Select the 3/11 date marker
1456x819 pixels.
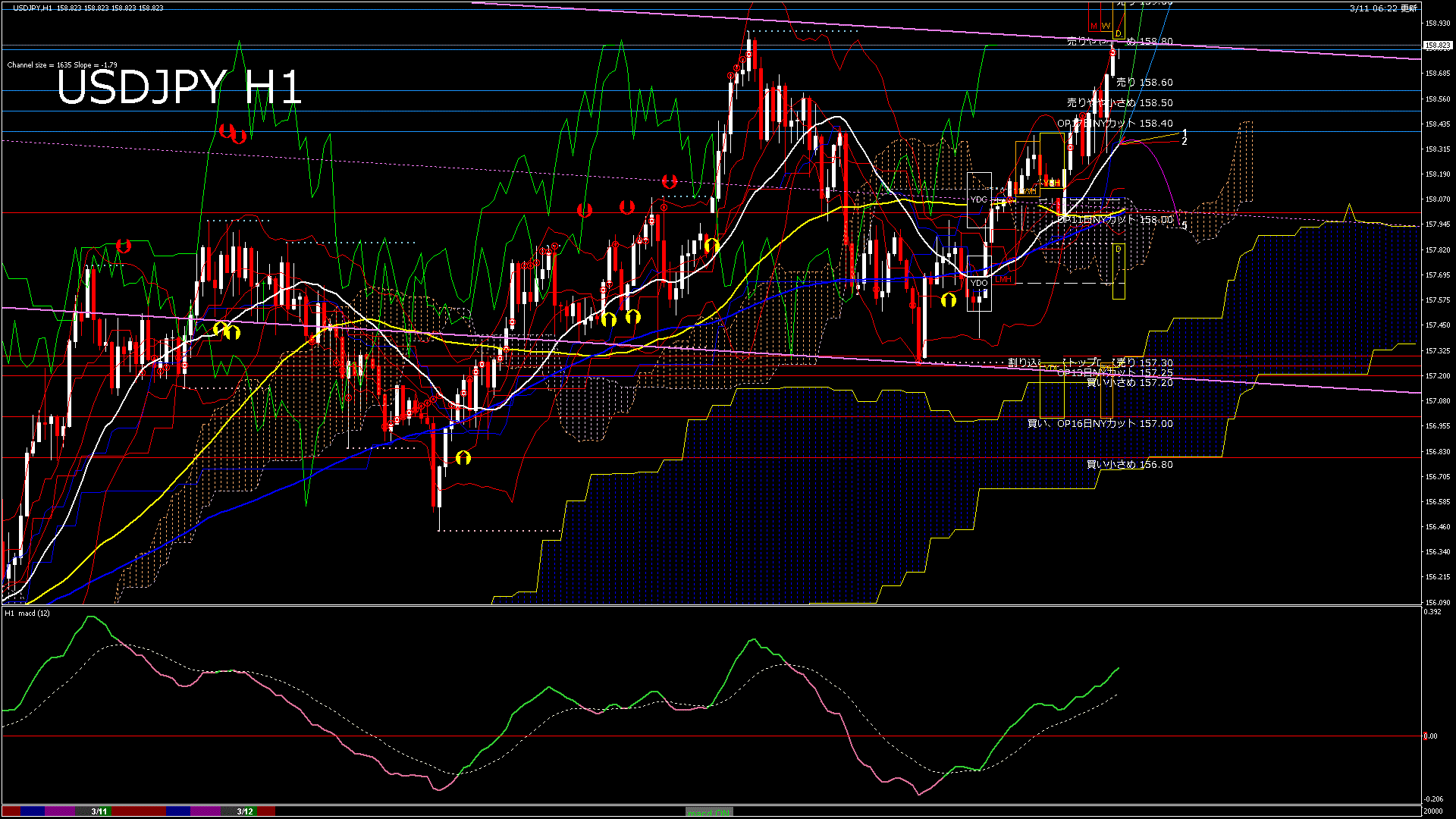point(99,811)
